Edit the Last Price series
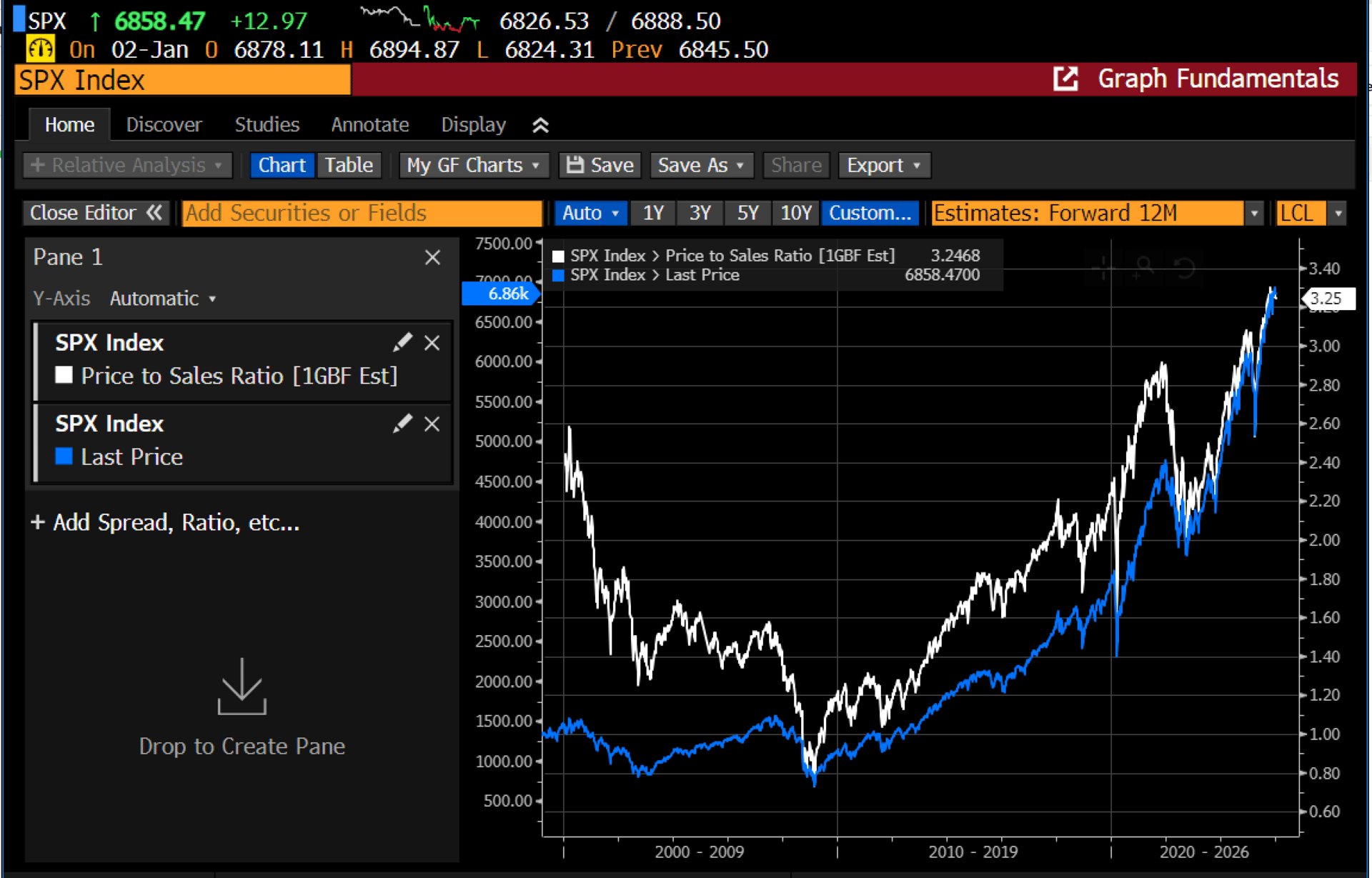The width and height of the screenshot is (1372, 878). (402, 424)
